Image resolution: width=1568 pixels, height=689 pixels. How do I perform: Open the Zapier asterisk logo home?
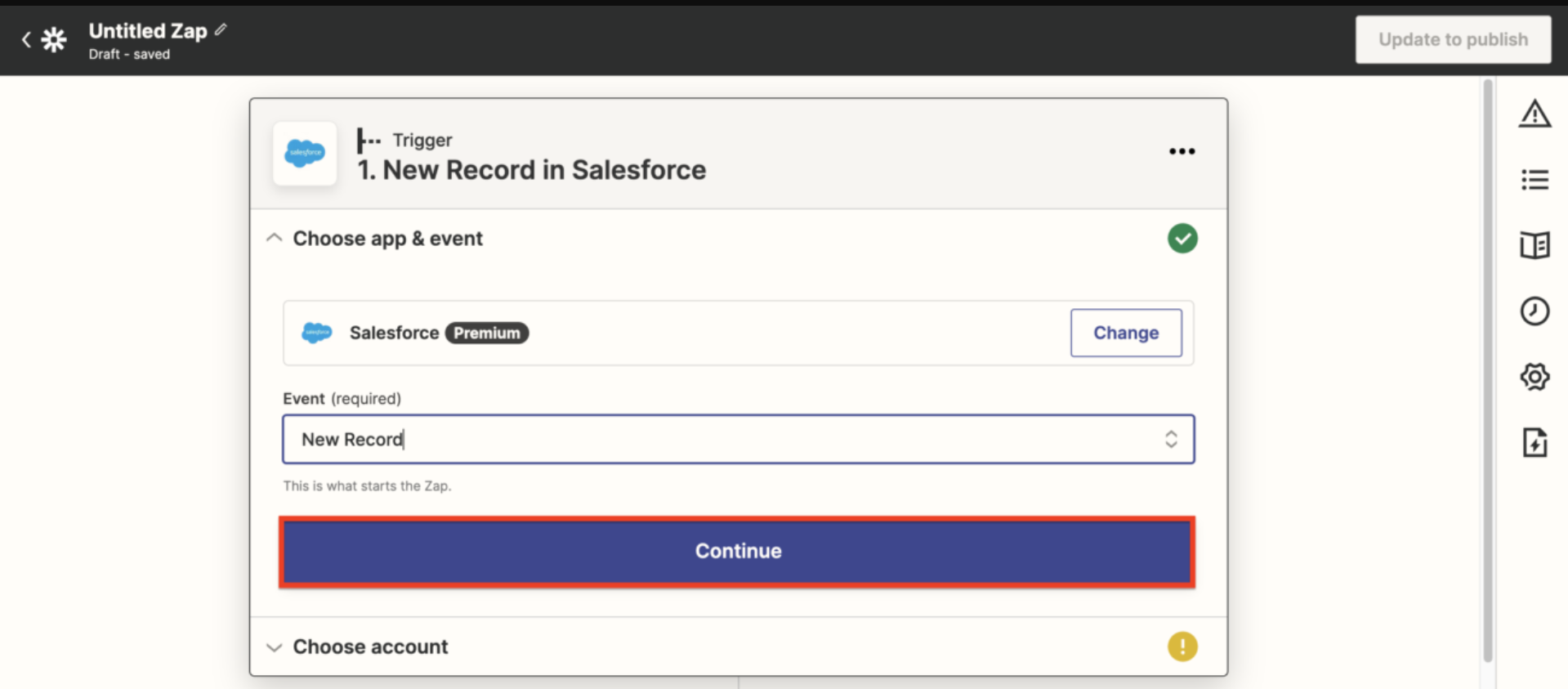pos(54,39)
